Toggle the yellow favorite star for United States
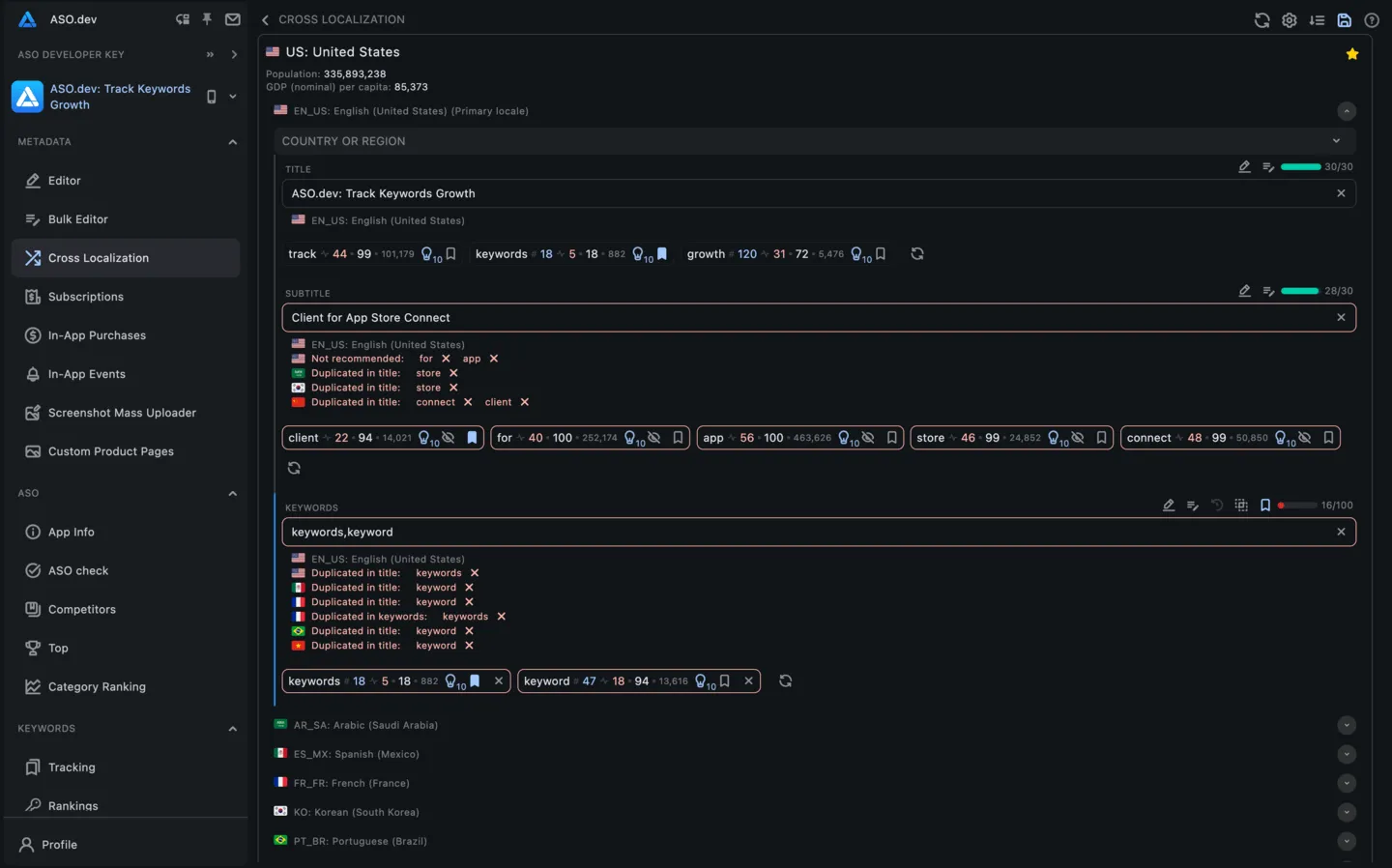1392x868 pixels. pos(1351,54)
